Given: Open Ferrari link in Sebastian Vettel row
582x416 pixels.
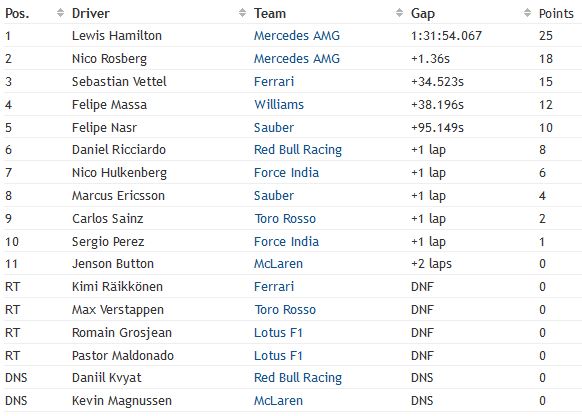Looking at the screenshot, I should coord(274,82).
